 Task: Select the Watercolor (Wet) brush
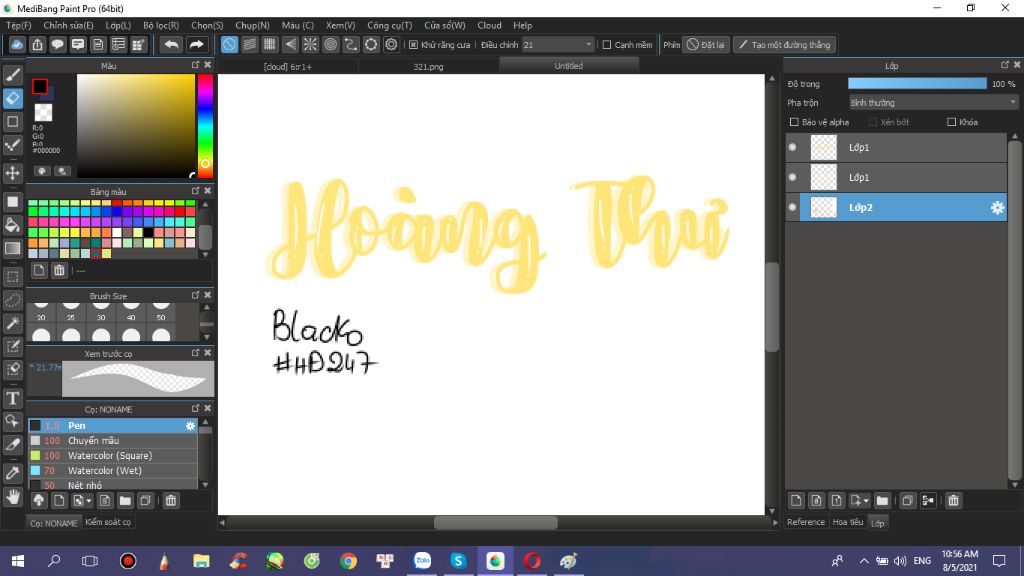pyautogui.click(x=104, y=470)
